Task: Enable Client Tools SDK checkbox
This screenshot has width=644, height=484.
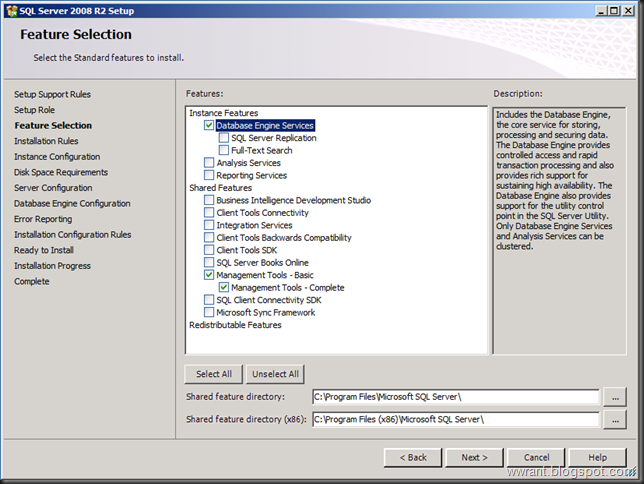Action: point(209,250)
